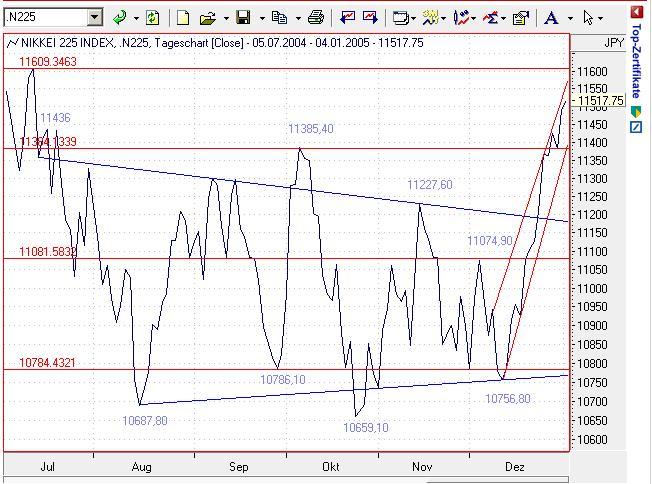Image resolution: width=652 pixels, height=484 pixels.
Task: Click the JPY currency label
Action: click(614, 43)
